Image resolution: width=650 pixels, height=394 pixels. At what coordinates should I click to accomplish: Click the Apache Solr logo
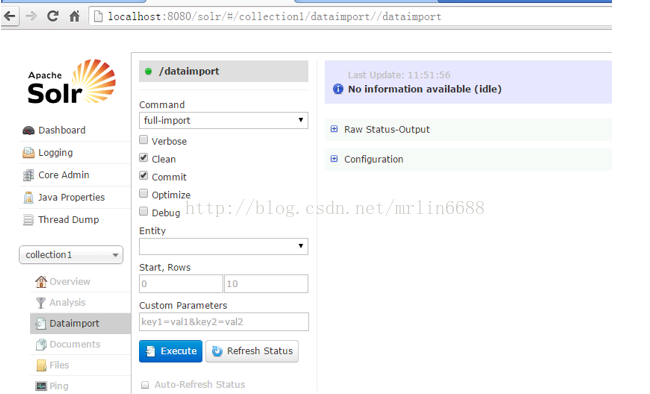point(72,81)
